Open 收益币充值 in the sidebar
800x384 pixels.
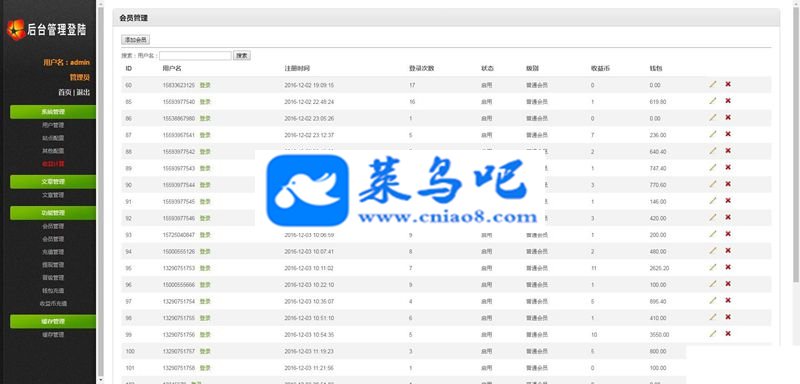tap(53, 303)
